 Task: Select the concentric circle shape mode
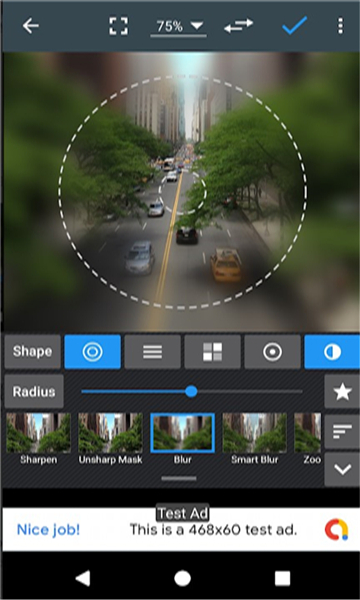[93, 352]
